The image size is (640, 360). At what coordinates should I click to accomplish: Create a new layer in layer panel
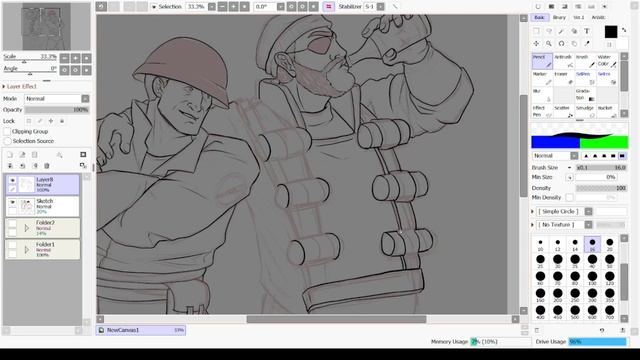click(x=10, y=155)
